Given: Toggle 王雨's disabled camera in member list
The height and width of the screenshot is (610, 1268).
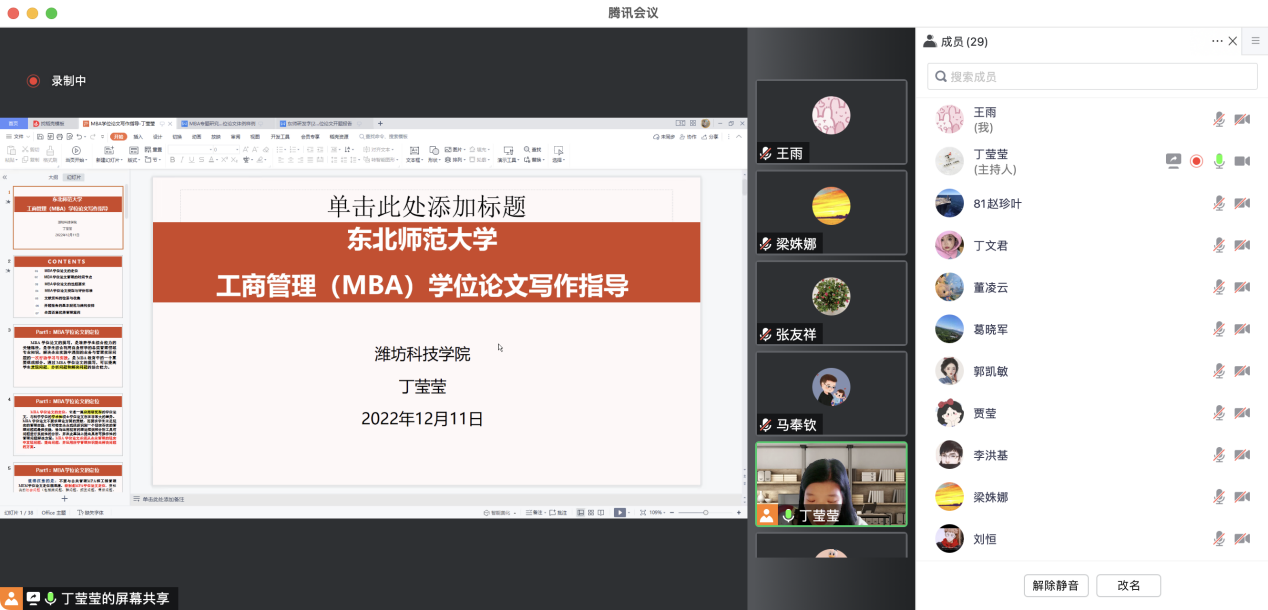Looking at the screenshot, I should click(1242, 119).
